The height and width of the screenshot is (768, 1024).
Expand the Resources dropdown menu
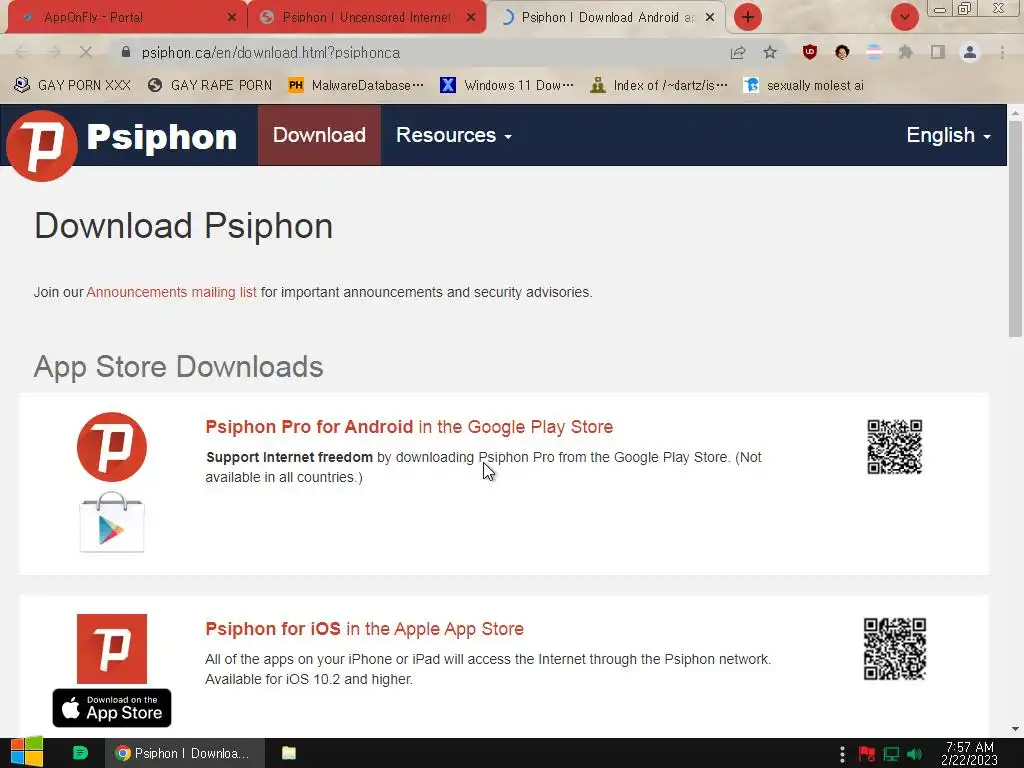coord(454,135)
